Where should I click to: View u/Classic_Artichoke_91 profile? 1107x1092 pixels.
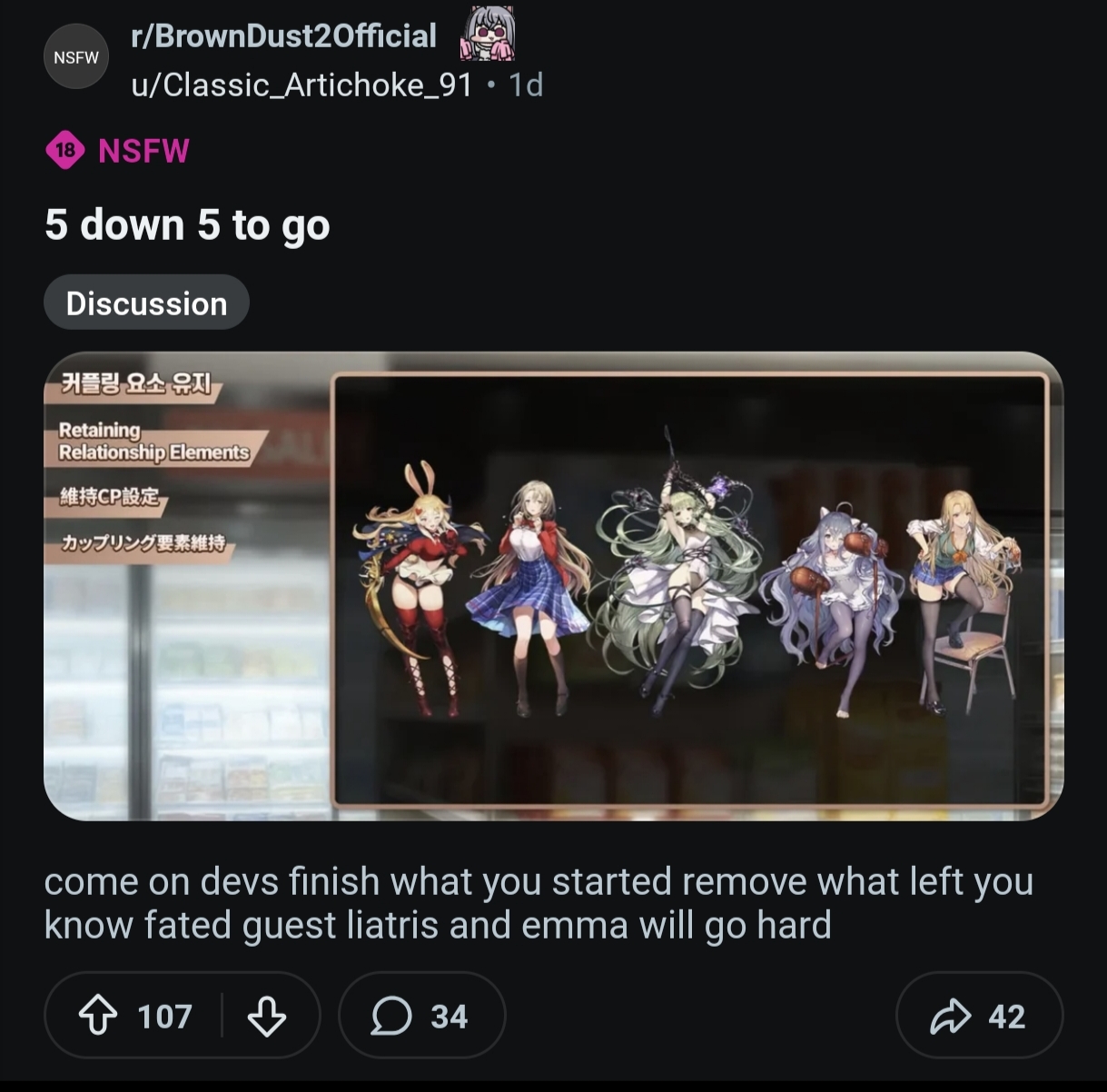[x=301, y=84]
